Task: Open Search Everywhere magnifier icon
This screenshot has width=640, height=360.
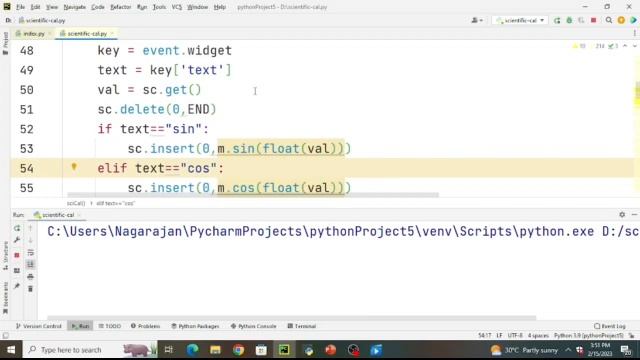Action: pyautogui.click(x=609, y=20)
